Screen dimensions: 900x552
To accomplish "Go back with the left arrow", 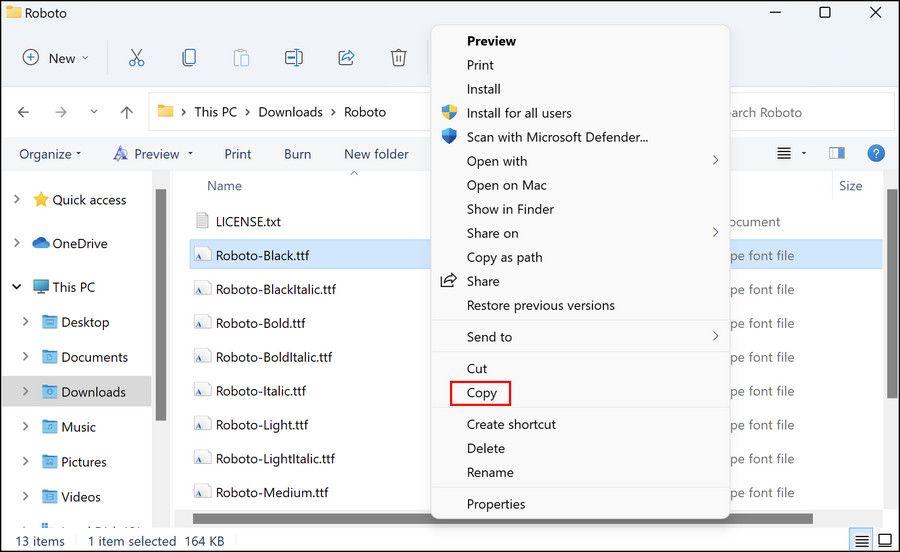I will [x=24, y=112].
